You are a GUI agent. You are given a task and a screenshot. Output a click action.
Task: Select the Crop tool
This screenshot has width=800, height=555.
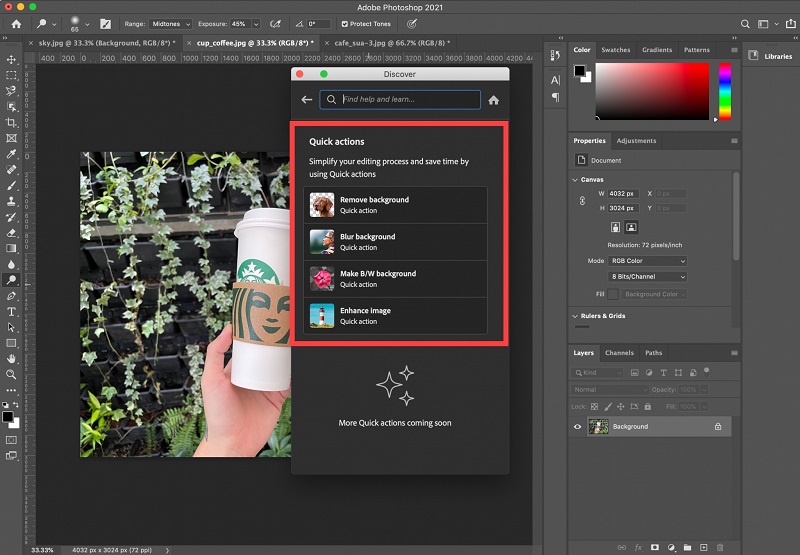(11, 123)
